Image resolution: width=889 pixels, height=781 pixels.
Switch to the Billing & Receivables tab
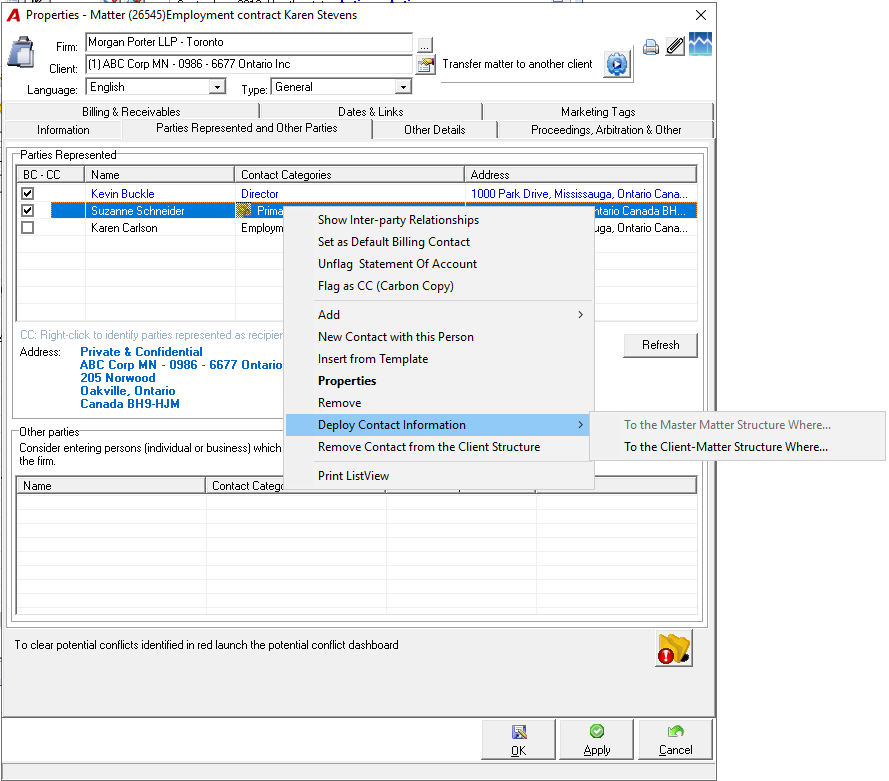(x=131, y=112)
